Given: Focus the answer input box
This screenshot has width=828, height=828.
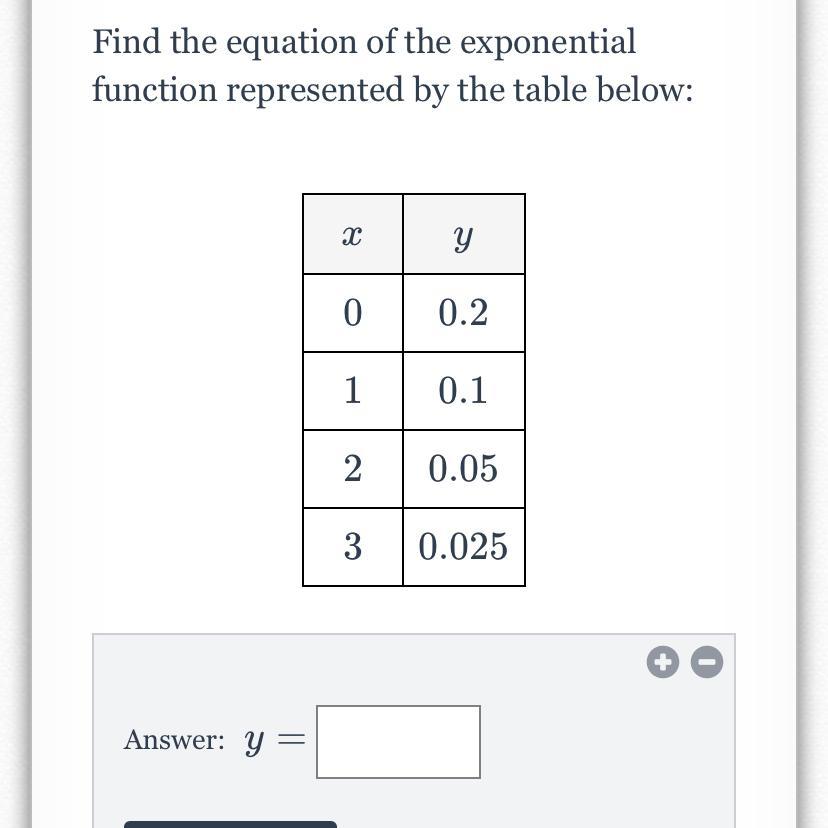Looking at the screenshot, I should click(x=398, y=741).
